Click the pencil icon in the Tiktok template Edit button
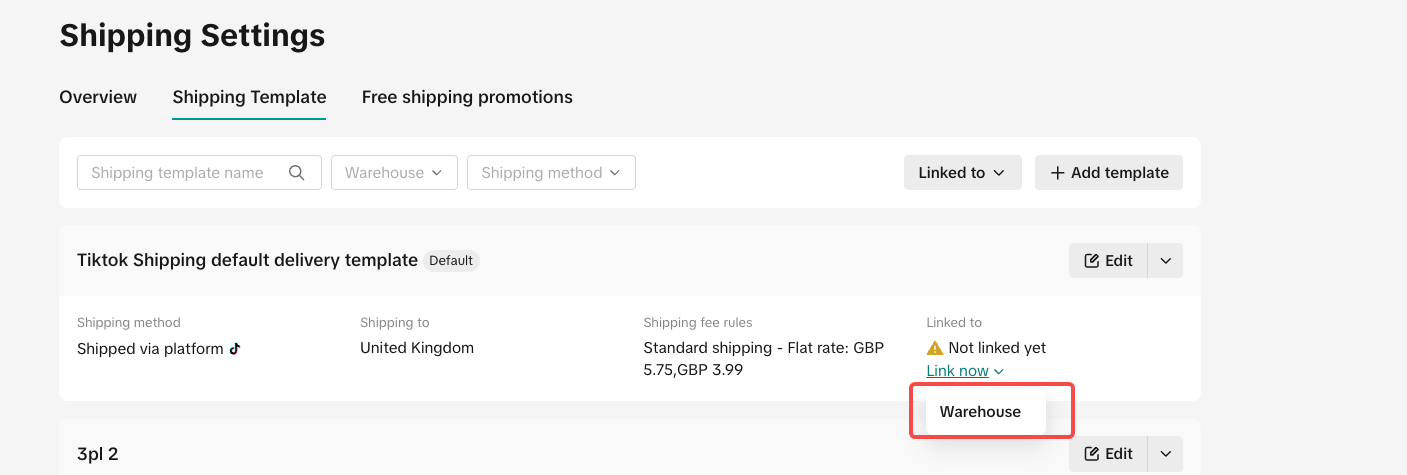 [x=1092, y=261]
